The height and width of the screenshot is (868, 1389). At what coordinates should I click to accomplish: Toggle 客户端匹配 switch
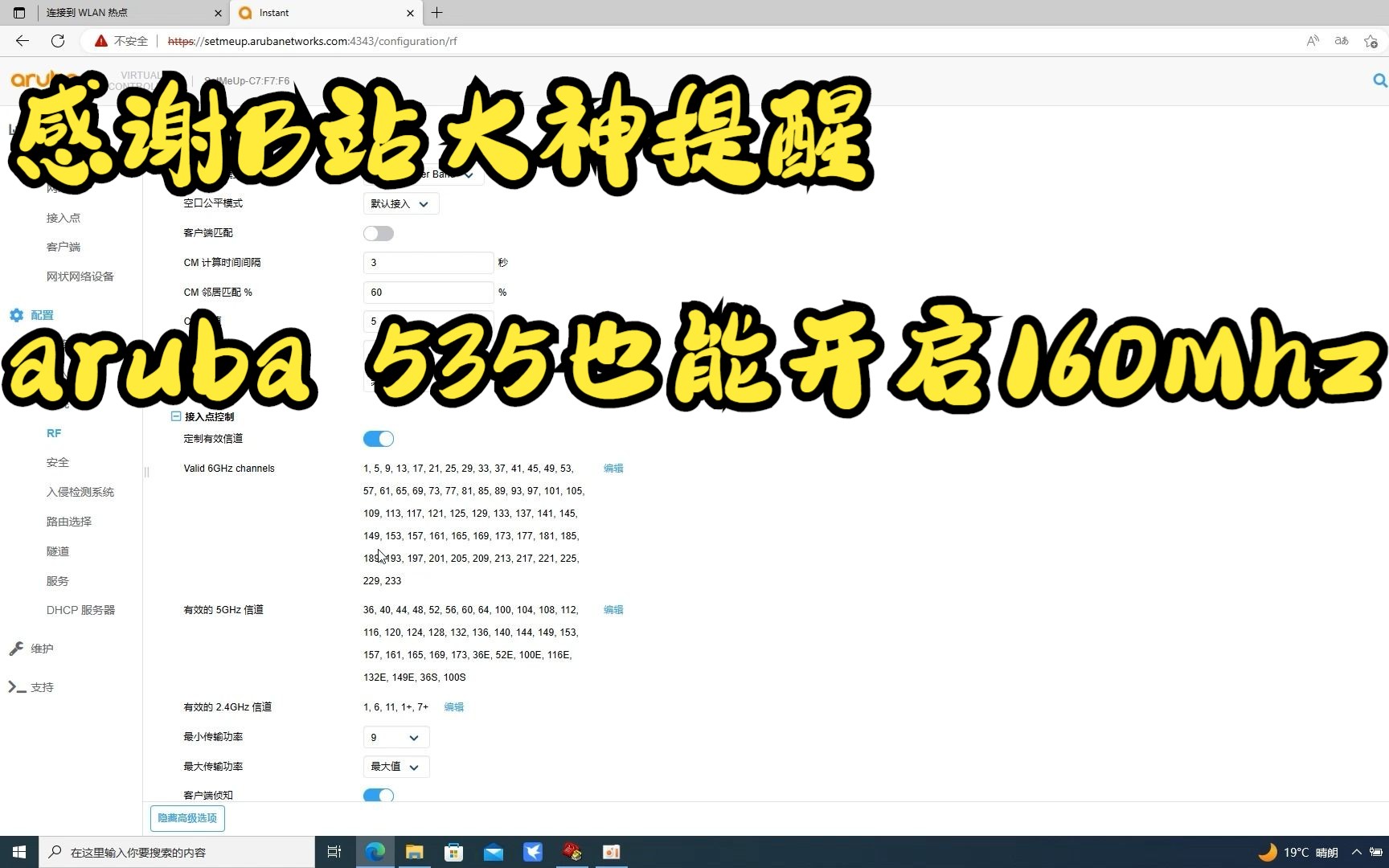coord(379,234)
